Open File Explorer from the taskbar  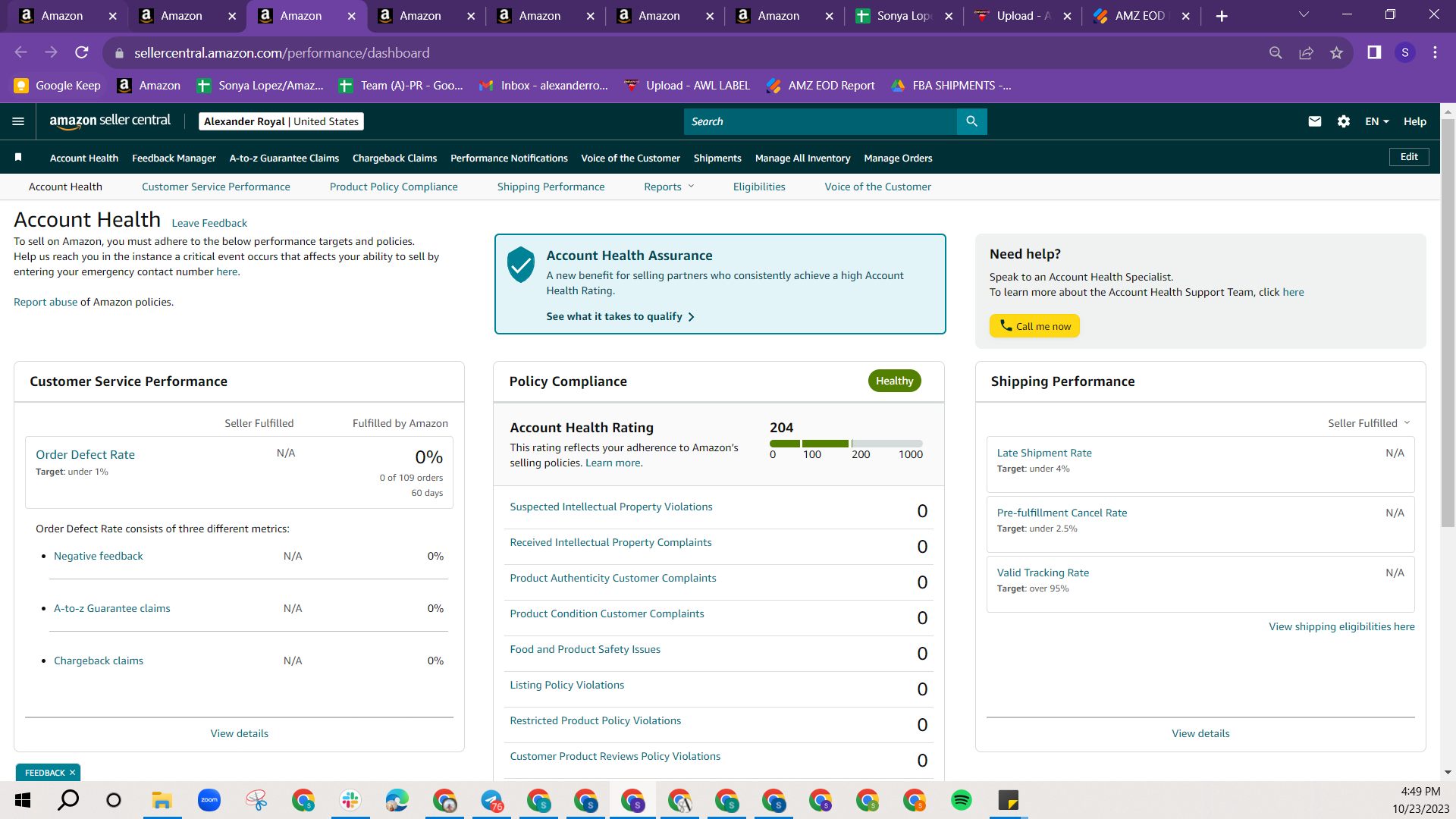point(162,800)
